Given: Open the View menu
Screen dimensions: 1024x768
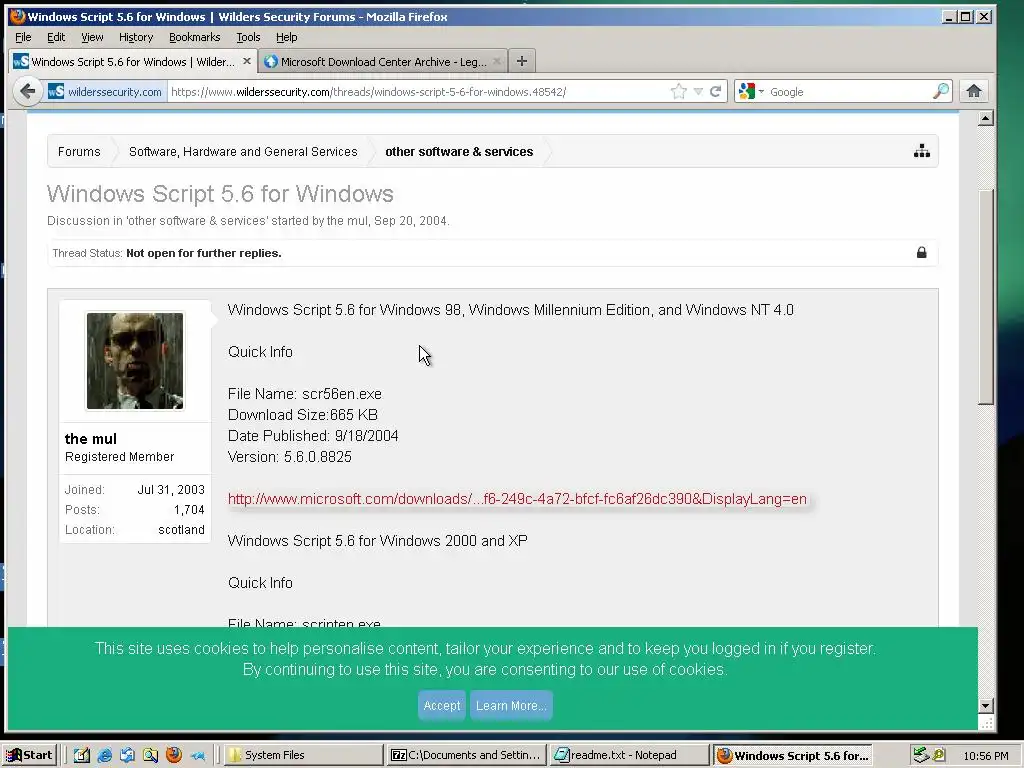Looking at the screenshot, I should coord(92,37).
